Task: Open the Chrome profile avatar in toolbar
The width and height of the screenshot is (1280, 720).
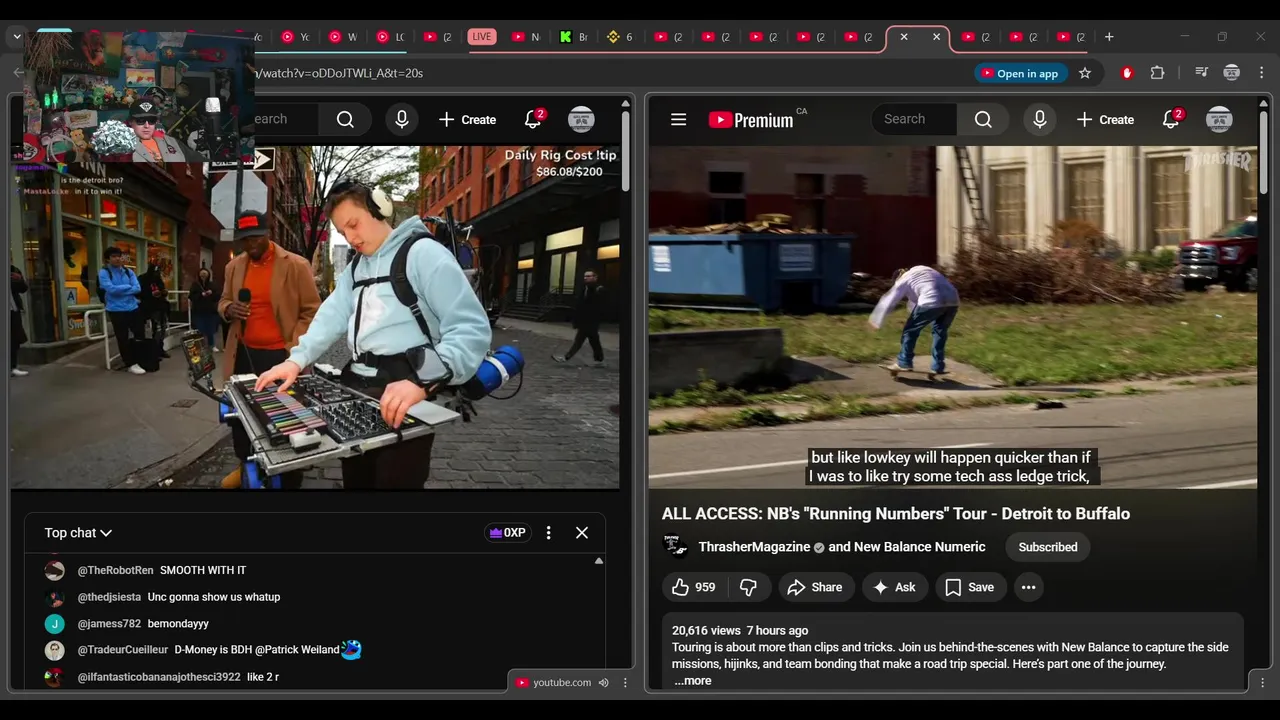Action: click(x=1232, y=73)
